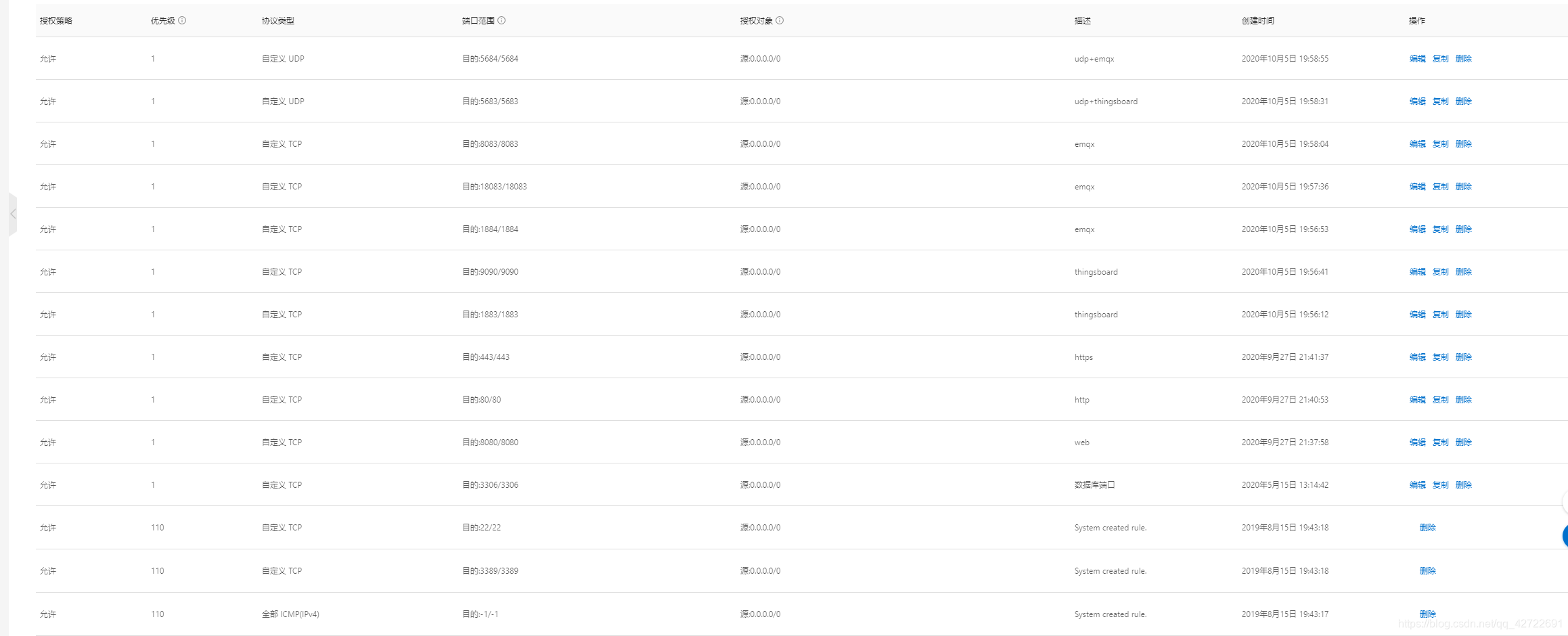Image resolution: width=1568 pixels, height=636 pixels.
Task: Delete the system ICMP(IPv4) rule
Action: tap(1427, 614)
